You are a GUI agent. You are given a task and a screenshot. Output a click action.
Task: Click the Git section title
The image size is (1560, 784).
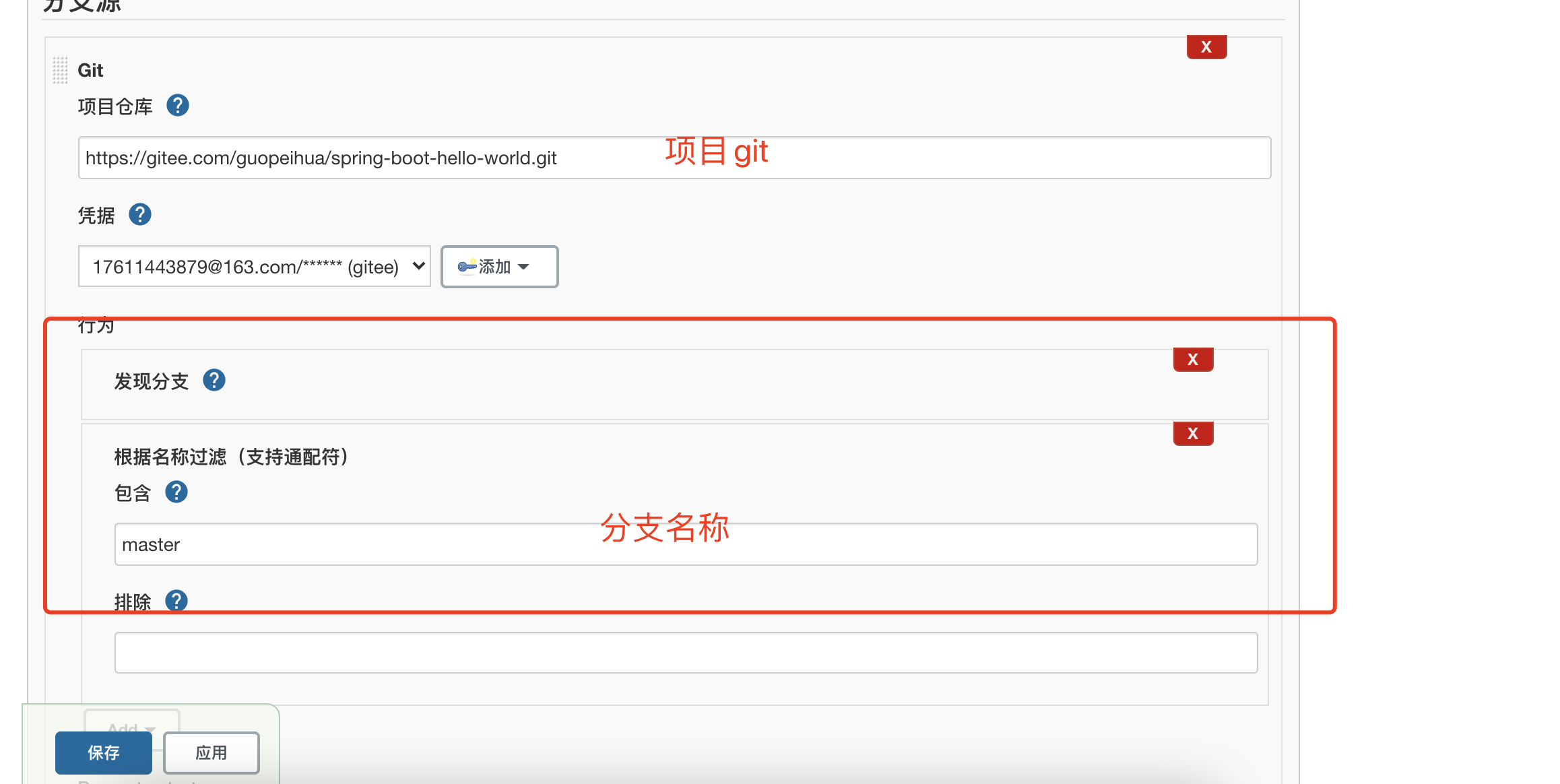90,70
